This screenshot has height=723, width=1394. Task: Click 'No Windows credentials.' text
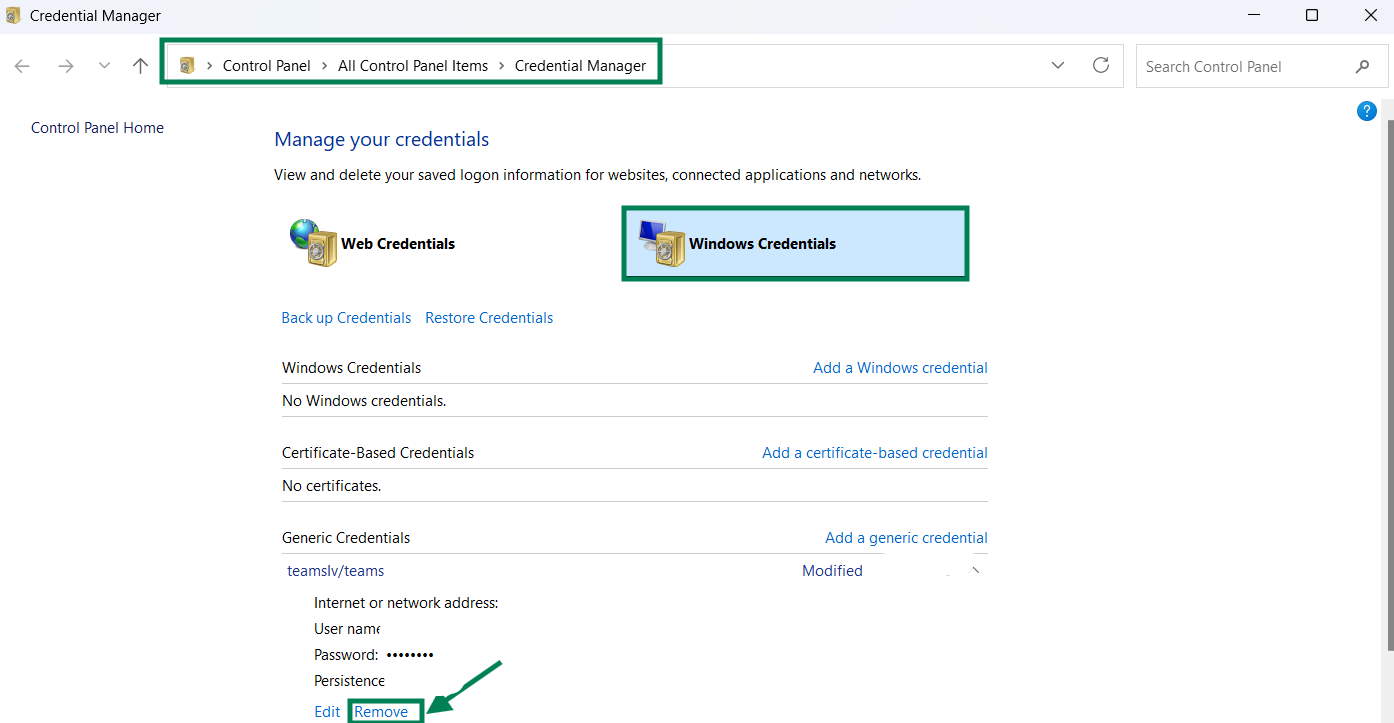(364, 401)
